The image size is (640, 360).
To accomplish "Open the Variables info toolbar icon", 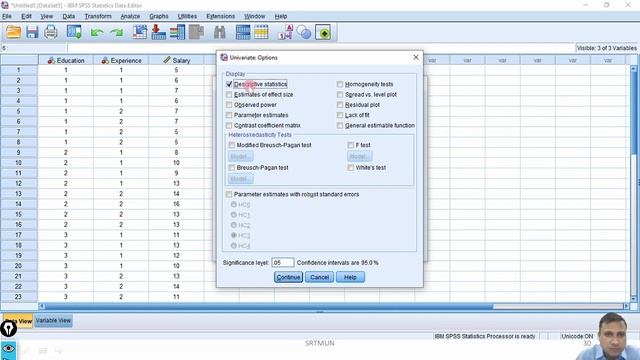I will (178, 32).
